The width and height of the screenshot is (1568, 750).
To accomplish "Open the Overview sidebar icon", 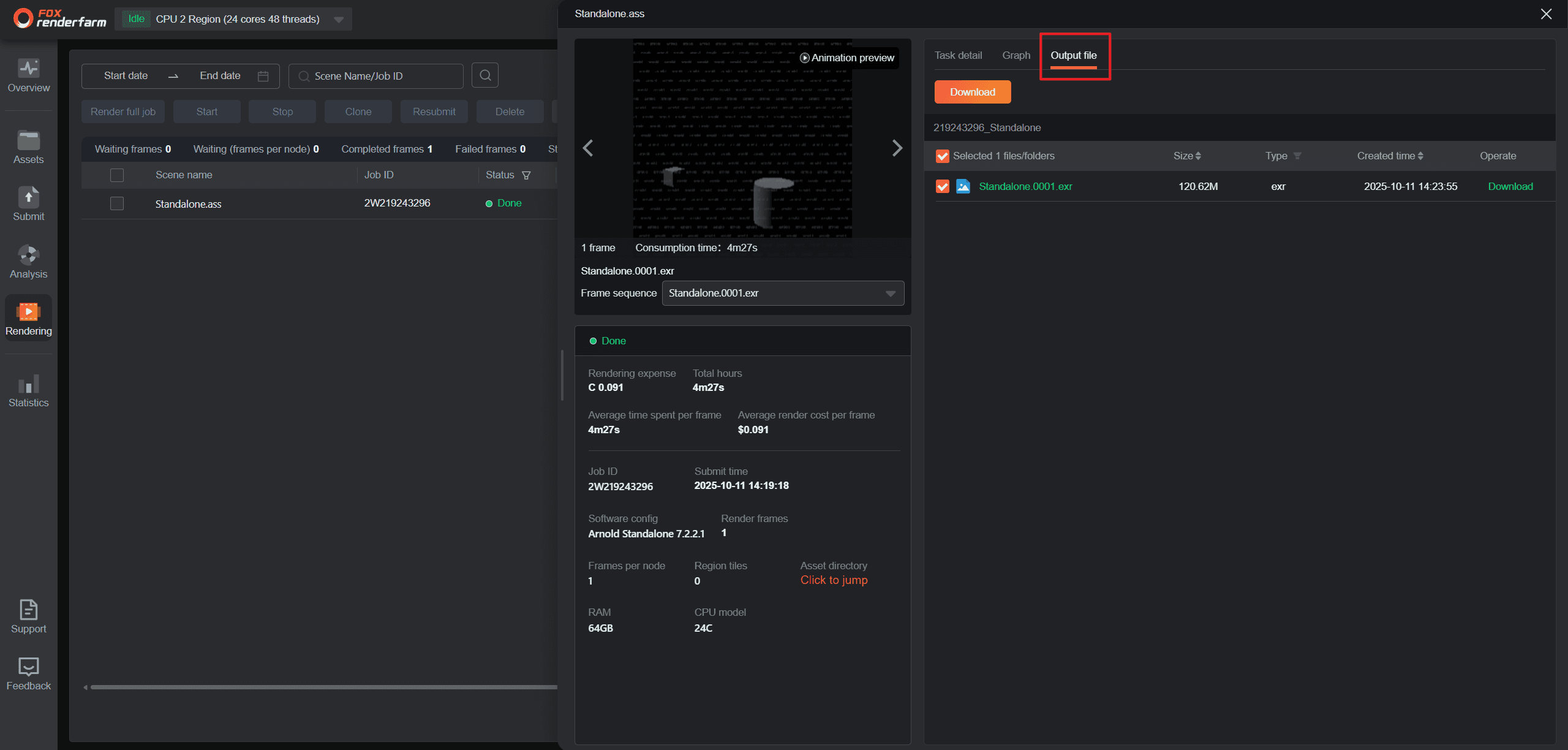I will coord(28,68).
